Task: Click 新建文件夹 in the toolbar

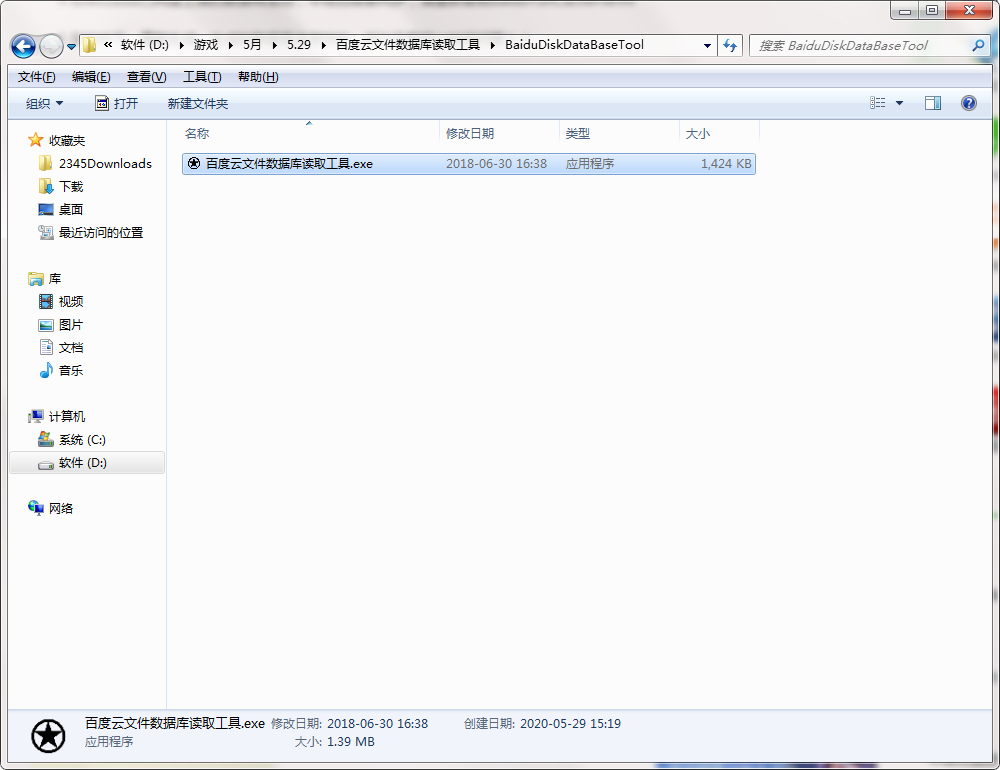Action: point(198,103)
